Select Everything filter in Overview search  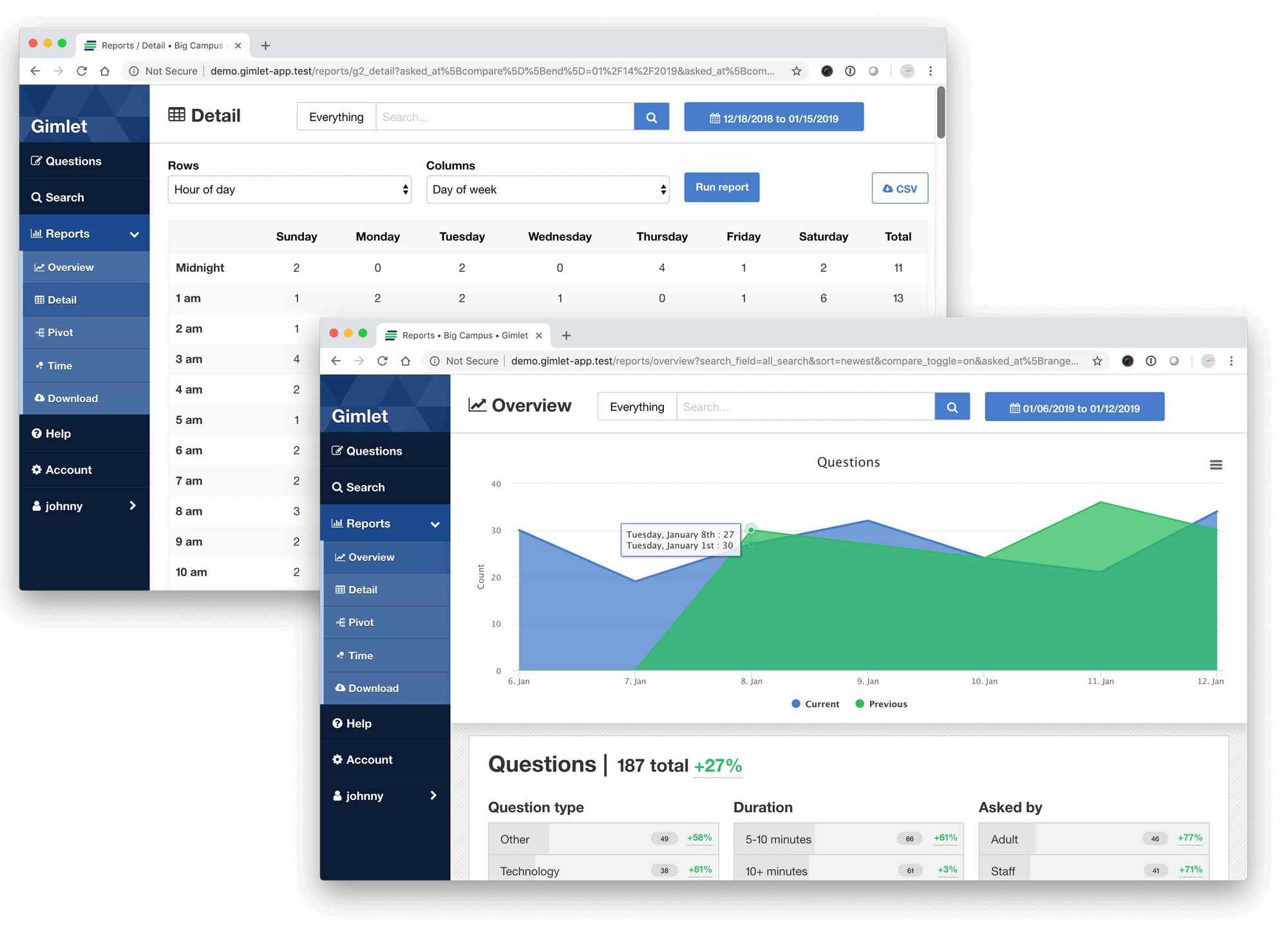pyautogui.click(x=636, y=407)
